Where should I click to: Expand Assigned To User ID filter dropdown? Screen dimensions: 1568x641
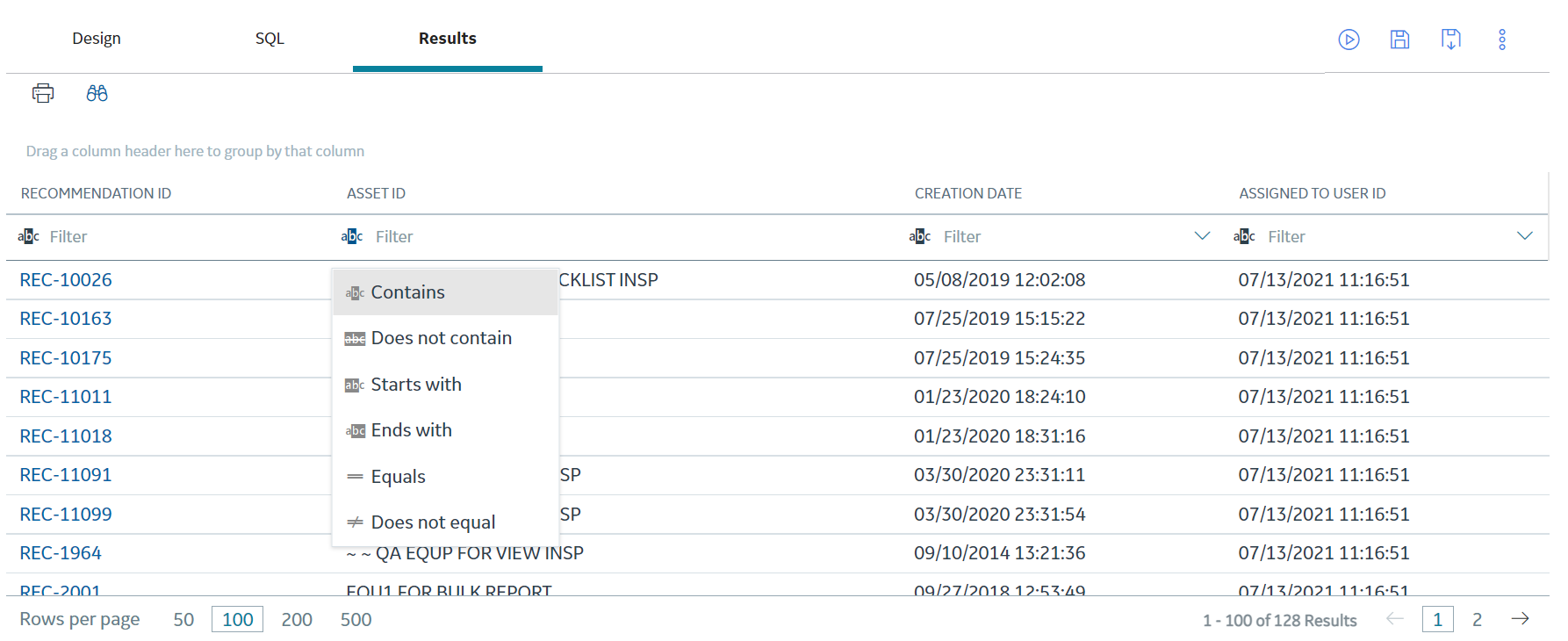[1524, 236]
